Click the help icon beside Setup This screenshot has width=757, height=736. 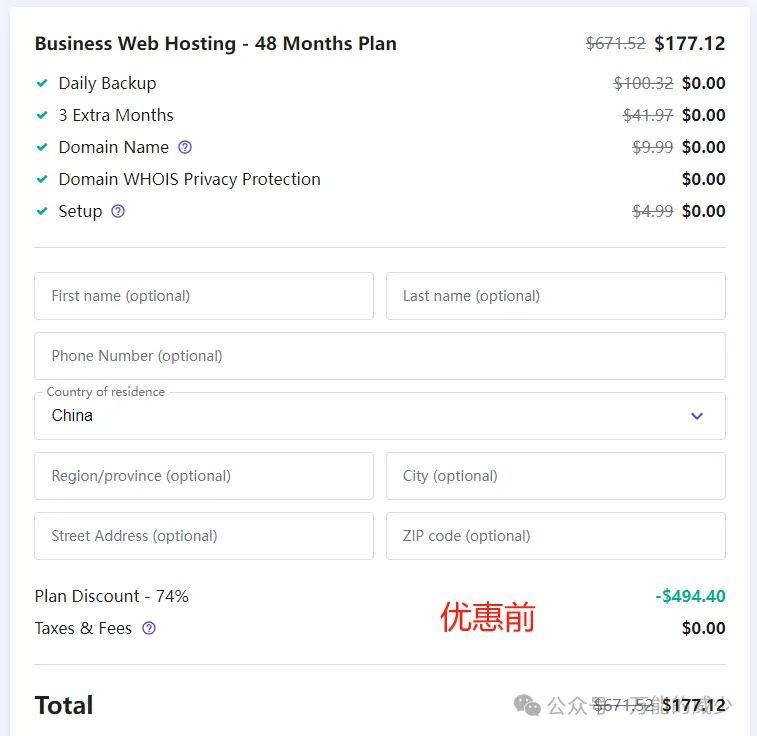pyautogui.click(x=118, y=211)
